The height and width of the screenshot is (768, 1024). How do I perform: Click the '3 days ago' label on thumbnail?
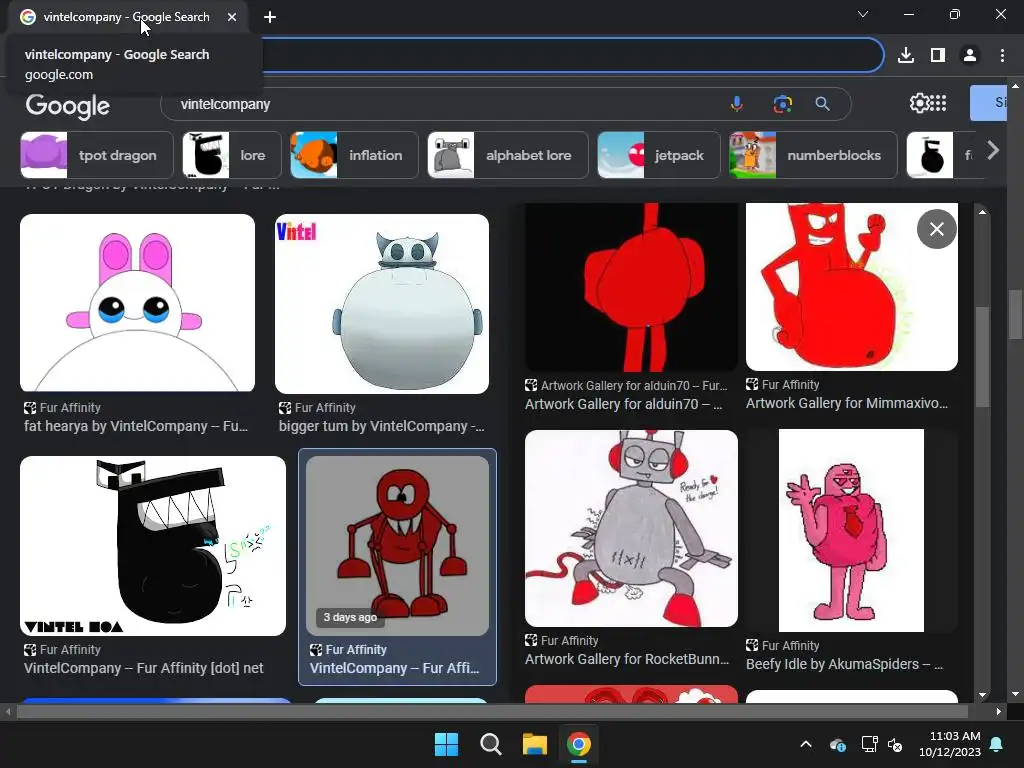350,617
